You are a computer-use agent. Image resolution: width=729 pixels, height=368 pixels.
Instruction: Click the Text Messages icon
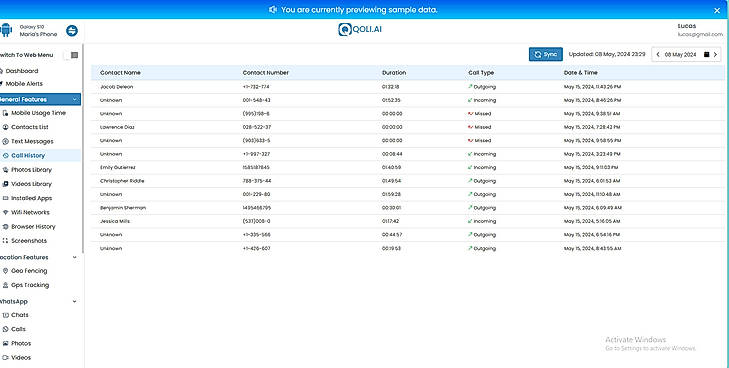click(x=6, y=141)
